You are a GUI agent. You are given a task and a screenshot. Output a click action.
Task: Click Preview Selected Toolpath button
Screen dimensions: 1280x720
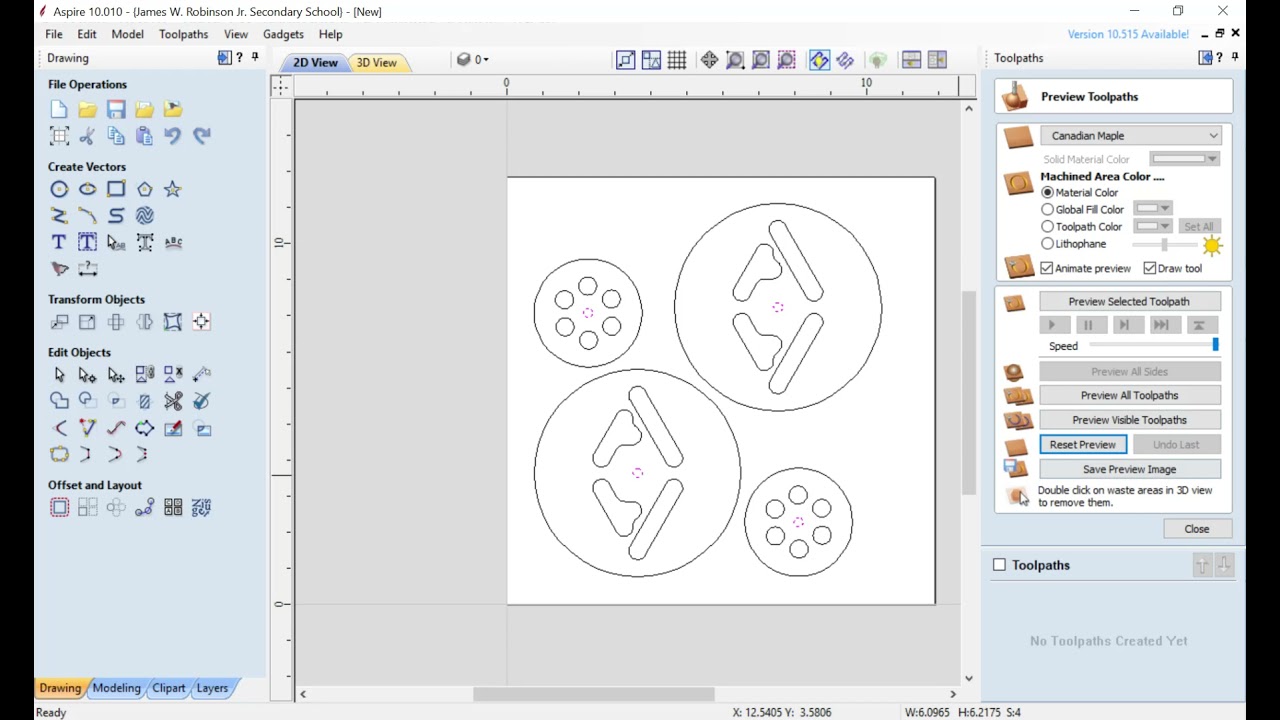1129,302
